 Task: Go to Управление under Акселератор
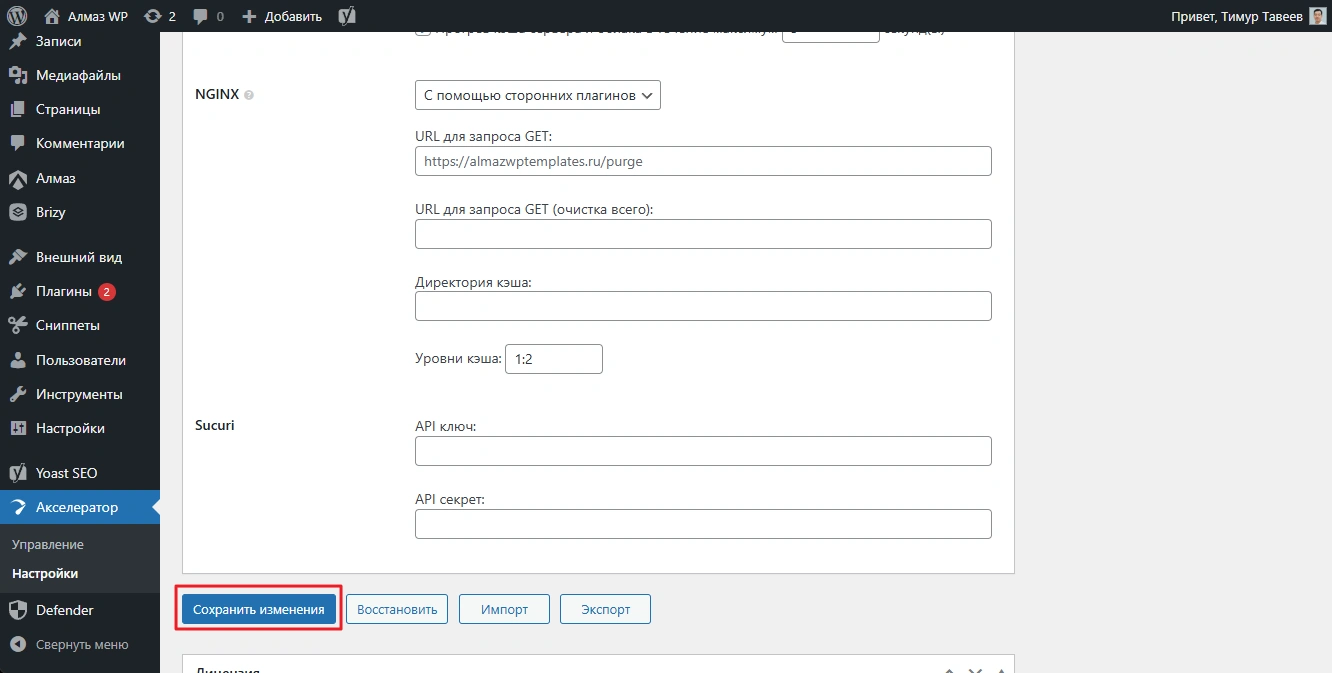(48, 545)
